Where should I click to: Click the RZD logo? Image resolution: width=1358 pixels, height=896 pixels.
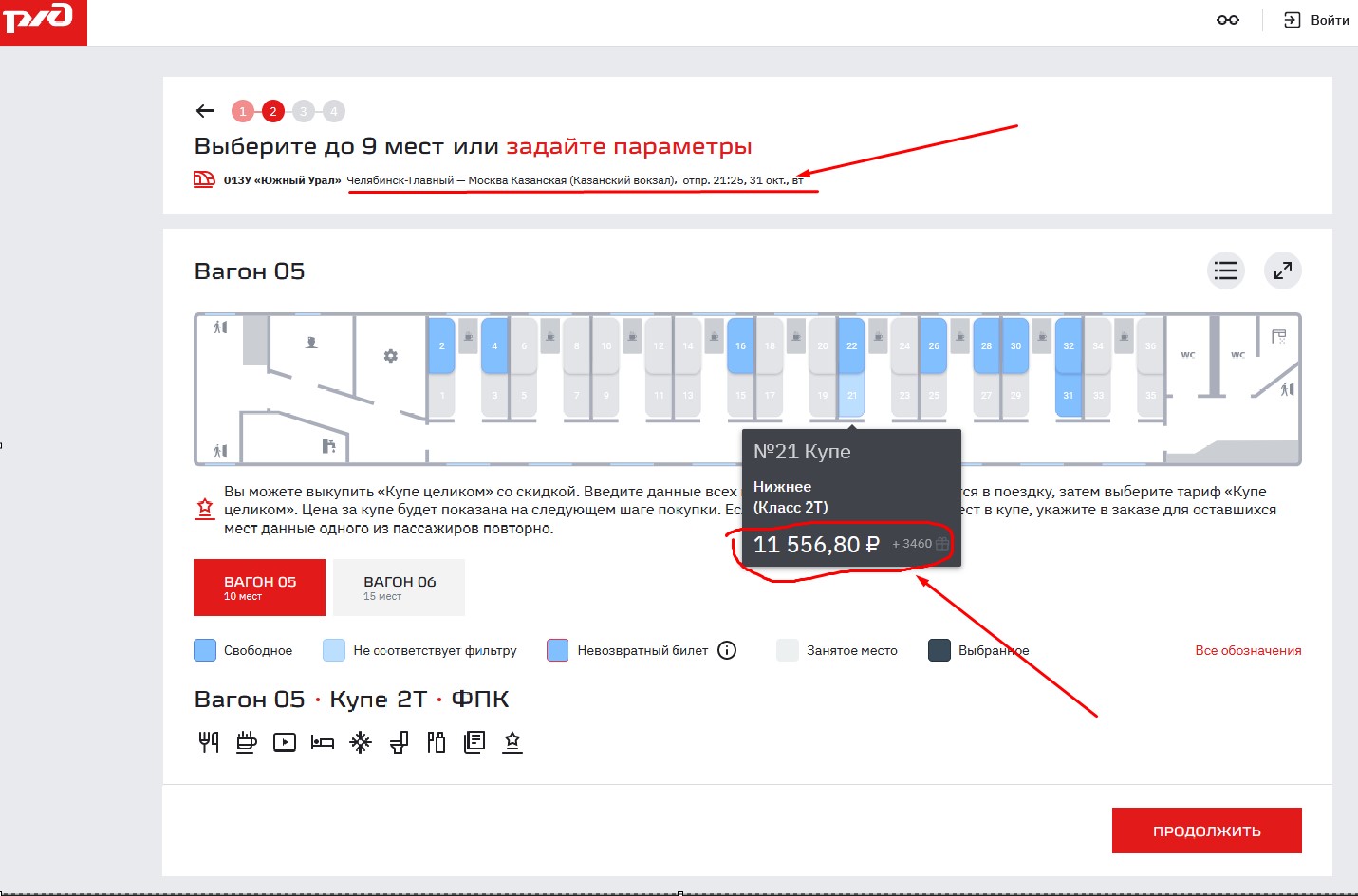(39, 19)
